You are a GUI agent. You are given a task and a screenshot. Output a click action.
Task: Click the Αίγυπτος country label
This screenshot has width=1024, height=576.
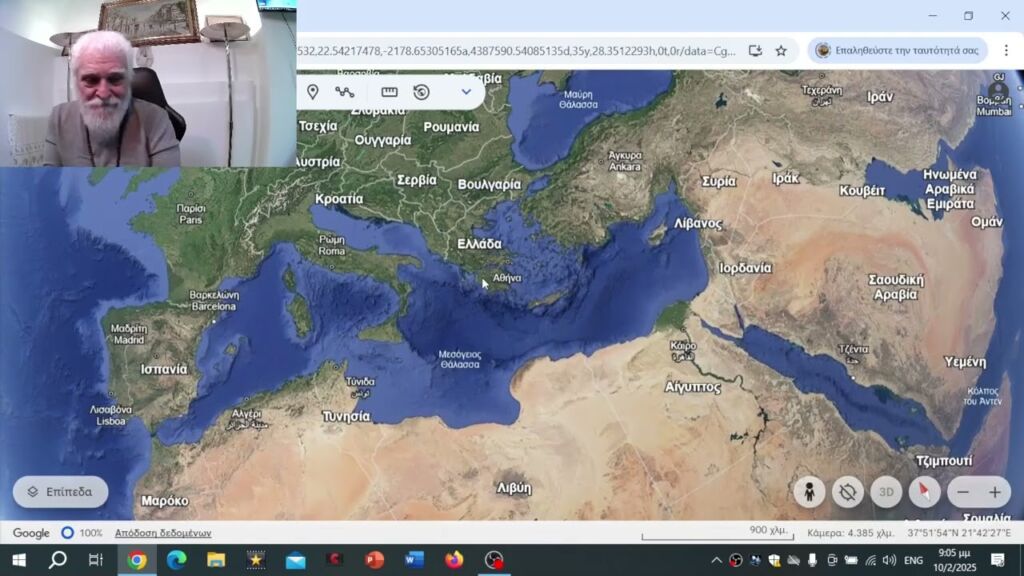click(692, 387)
